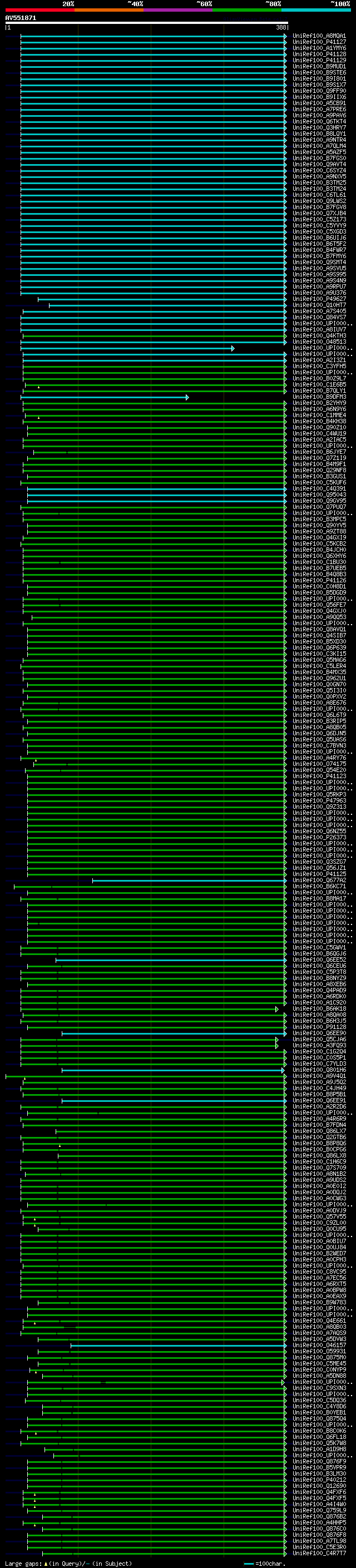356x1568 pixels.
Task: Select hit label UniRef100_P47963
Action: (319, 800)
